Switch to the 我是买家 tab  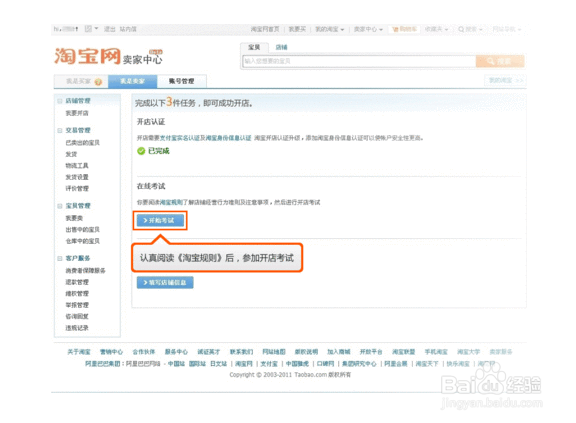(81, 82)
